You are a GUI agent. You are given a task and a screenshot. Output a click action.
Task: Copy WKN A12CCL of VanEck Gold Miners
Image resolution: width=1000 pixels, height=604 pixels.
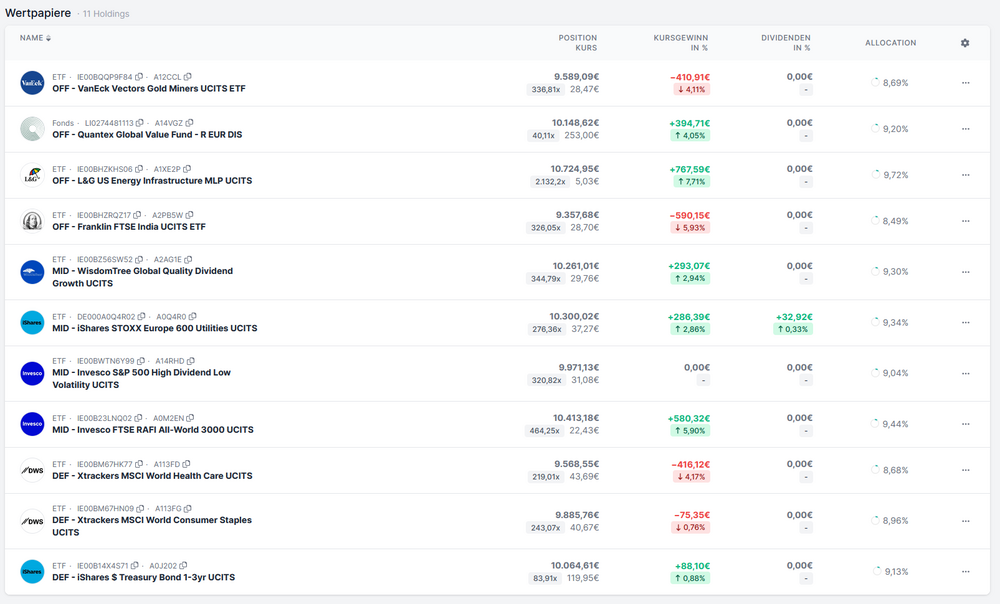pos(188,77)
